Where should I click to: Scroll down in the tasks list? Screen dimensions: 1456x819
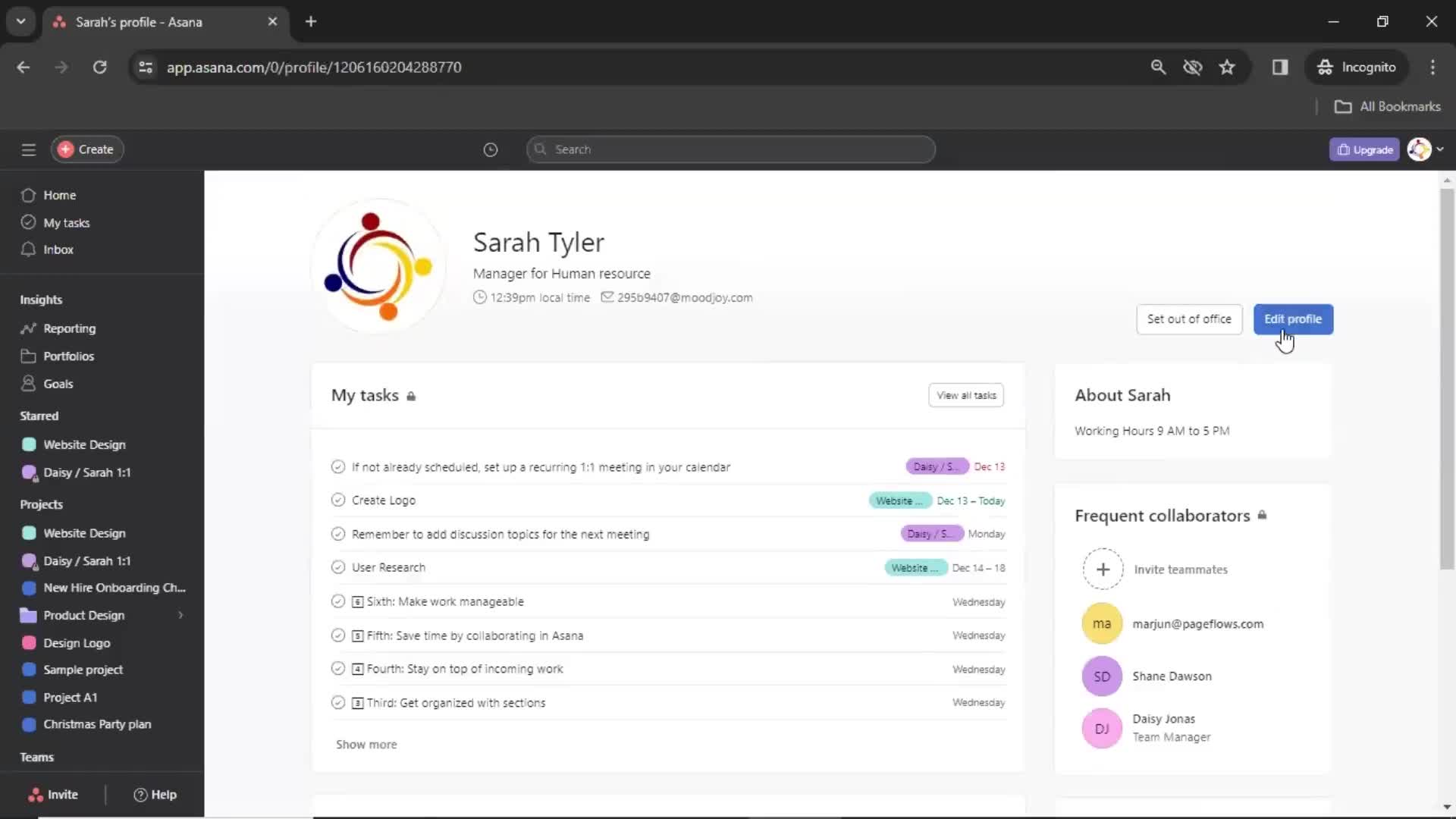point(366,744)
